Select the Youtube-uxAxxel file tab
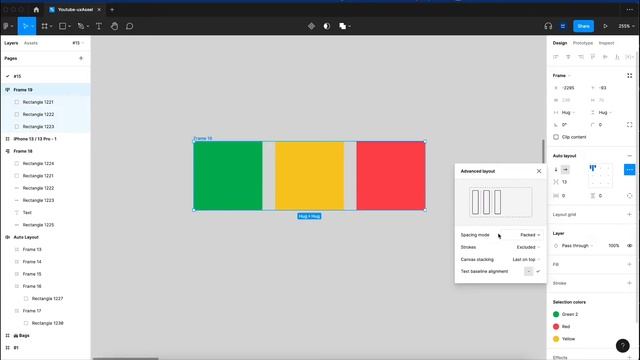Screen dimensions: 640x360 75,9
